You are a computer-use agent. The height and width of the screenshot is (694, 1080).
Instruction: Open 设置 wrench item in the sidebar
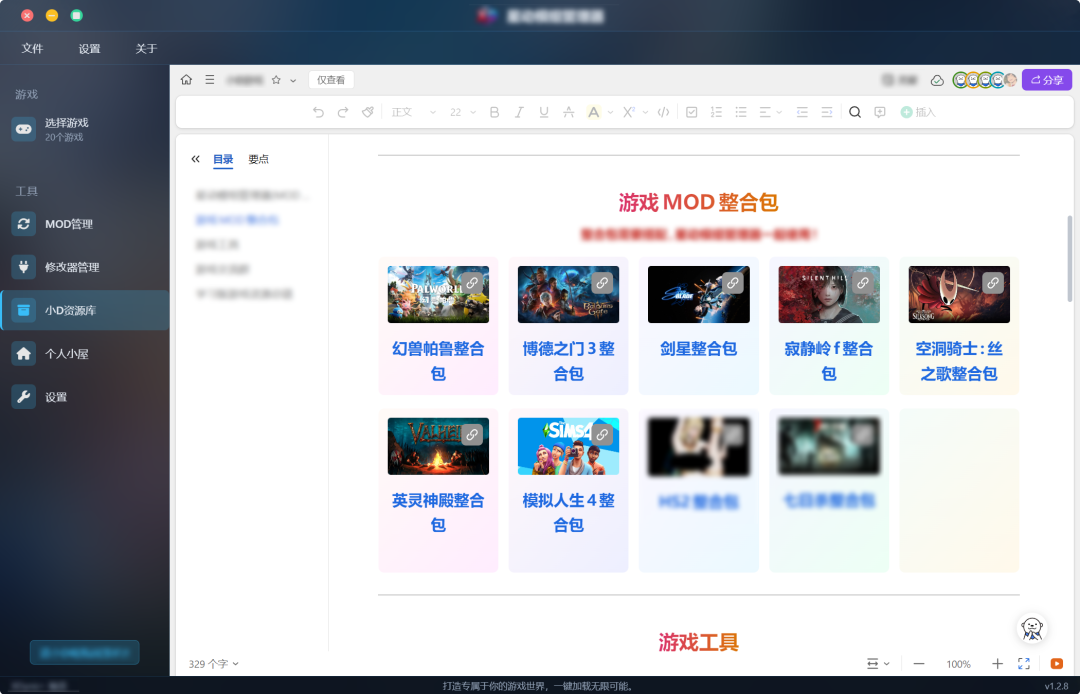(84, 397)
